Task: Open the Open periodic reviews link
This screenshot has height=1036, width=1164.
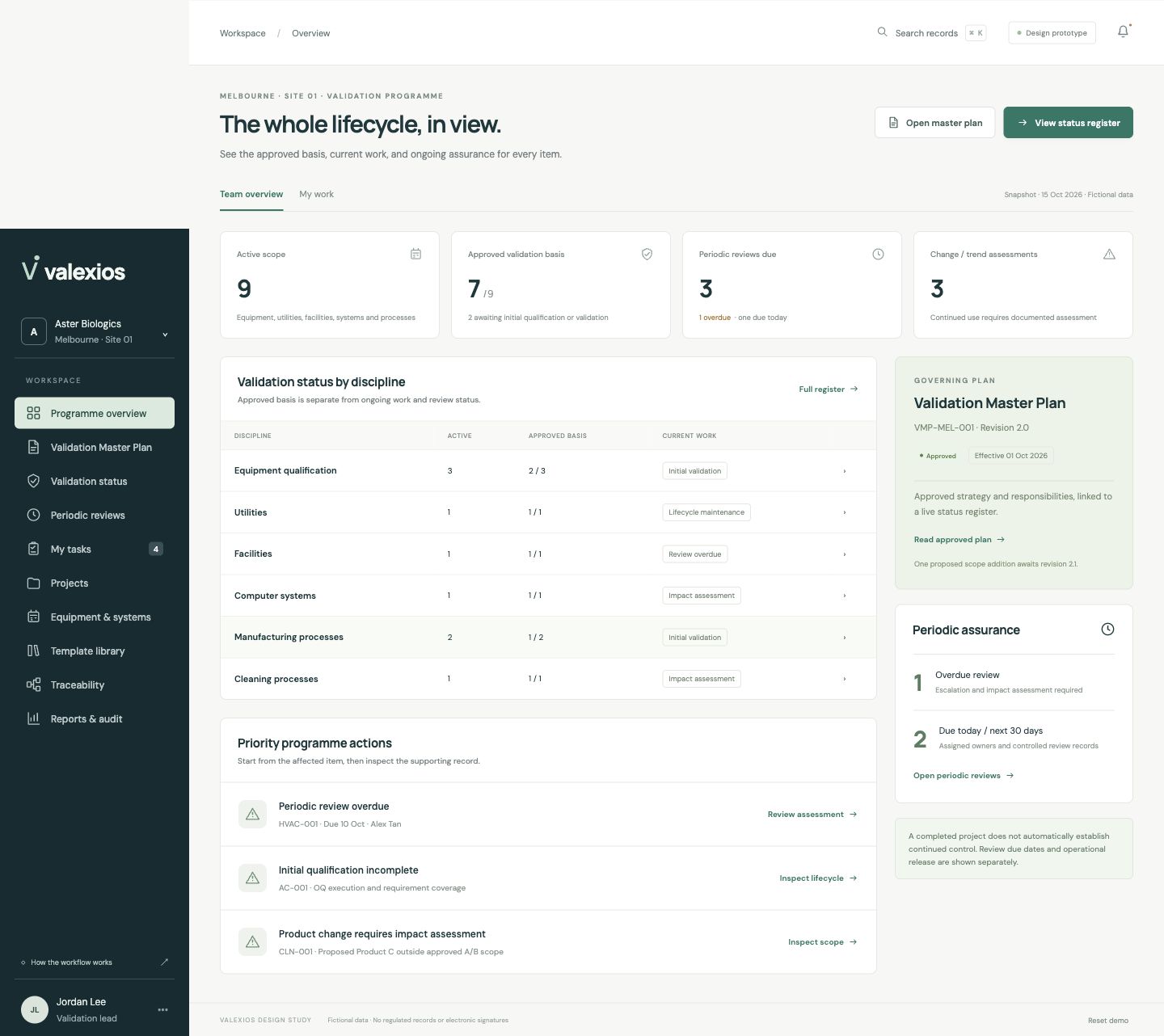Action: pos(964,775)
